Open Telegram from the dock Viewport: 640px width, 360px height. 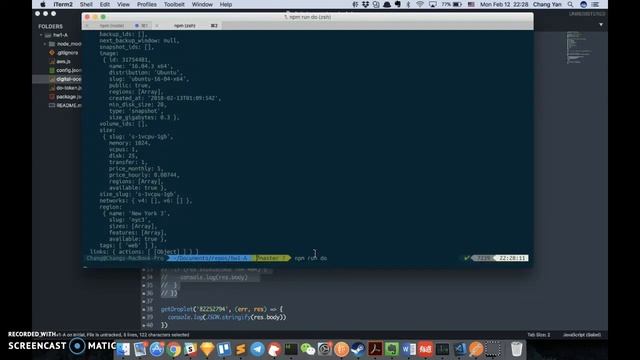(258, 349)
